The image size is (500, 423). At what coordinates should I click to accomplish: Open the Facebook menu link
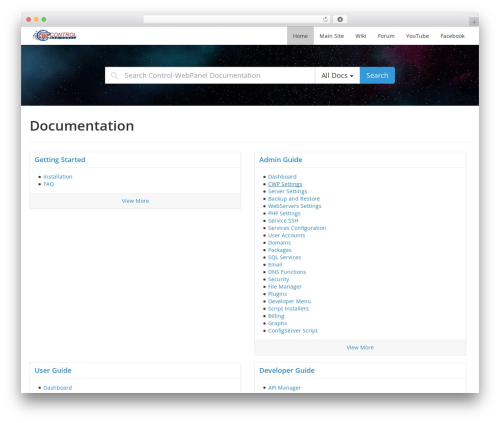(453, 36)
